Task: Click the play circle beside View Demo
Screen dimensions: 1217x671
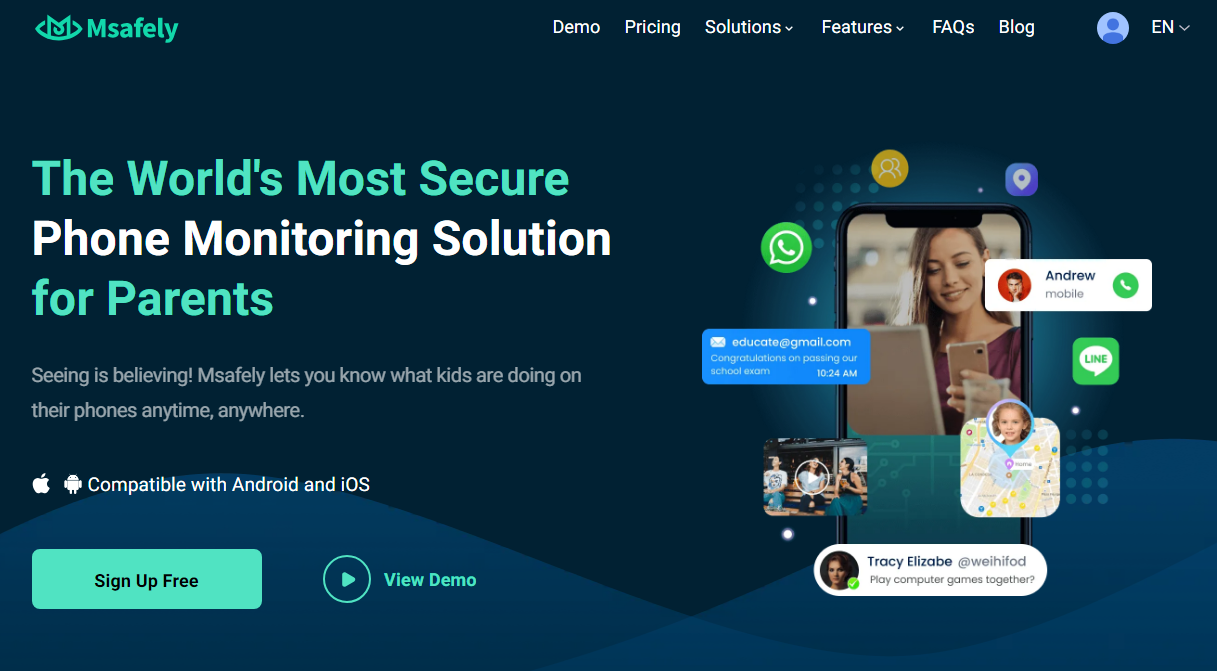Action: 347,579
